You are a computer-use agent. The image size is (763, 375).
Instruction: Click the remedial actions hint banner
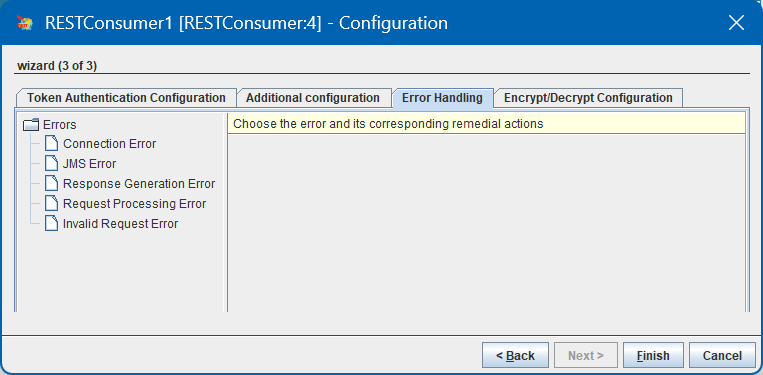point(487,124)
